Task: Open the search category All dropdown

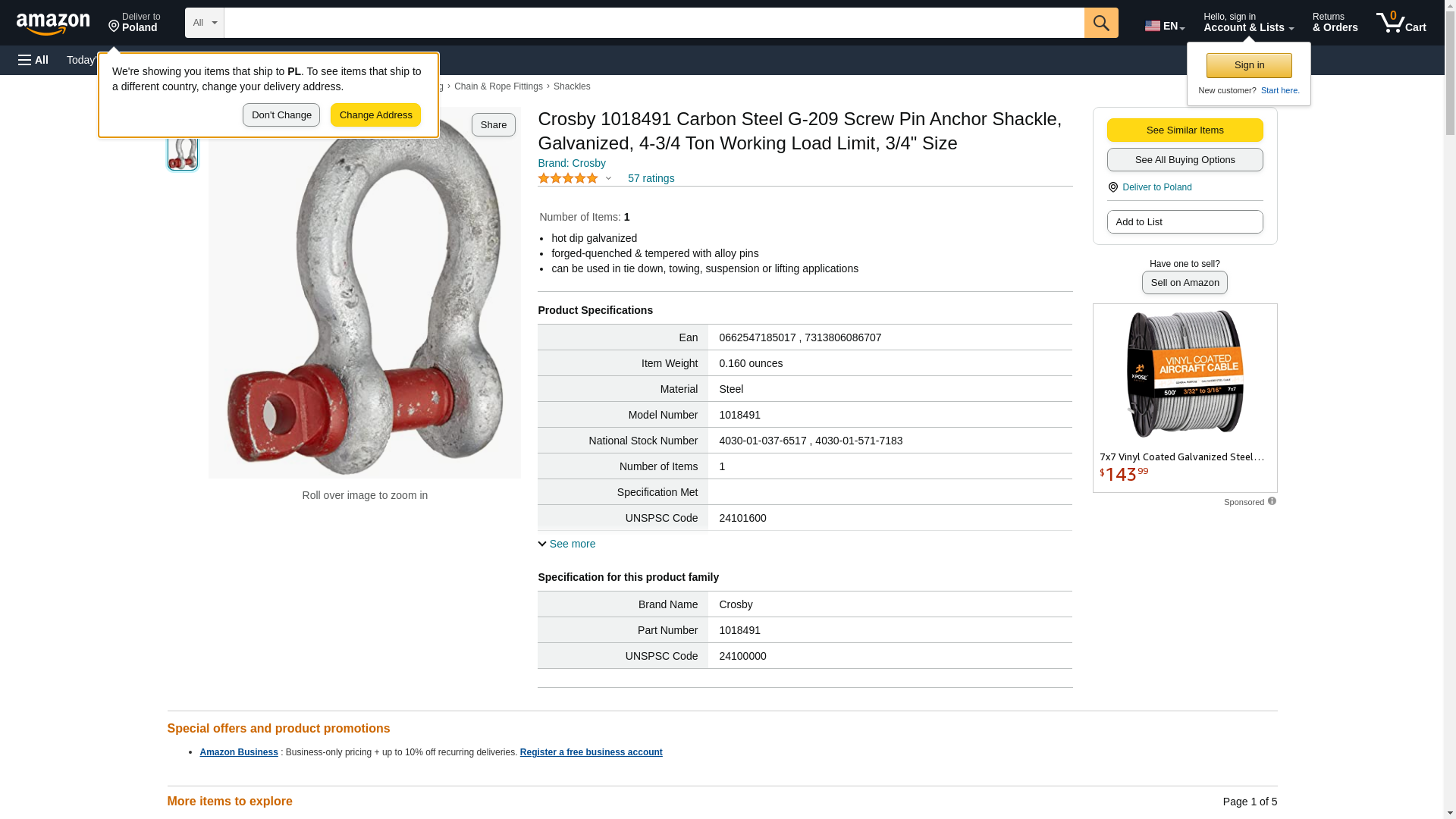Action: [x=205, y=23]
